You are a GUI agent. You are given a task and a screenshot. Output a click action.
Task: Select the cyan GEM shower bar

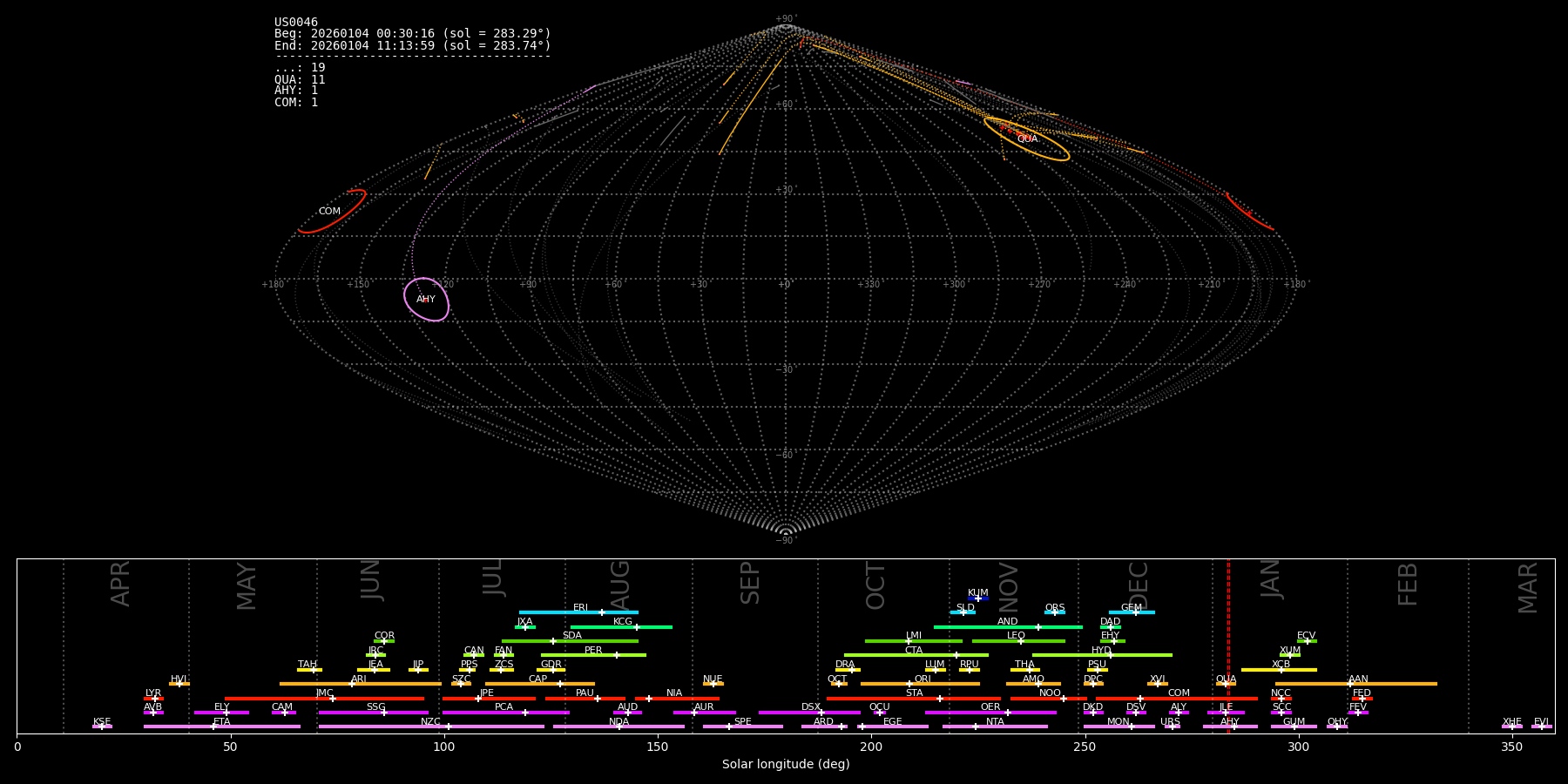1132,612
